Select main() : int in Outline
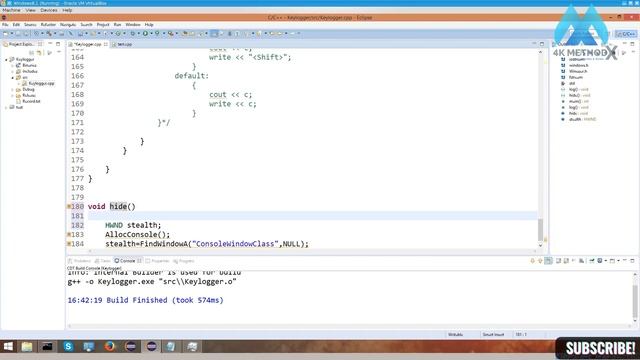This screenshot has height=360, width=640. (578, 101)
